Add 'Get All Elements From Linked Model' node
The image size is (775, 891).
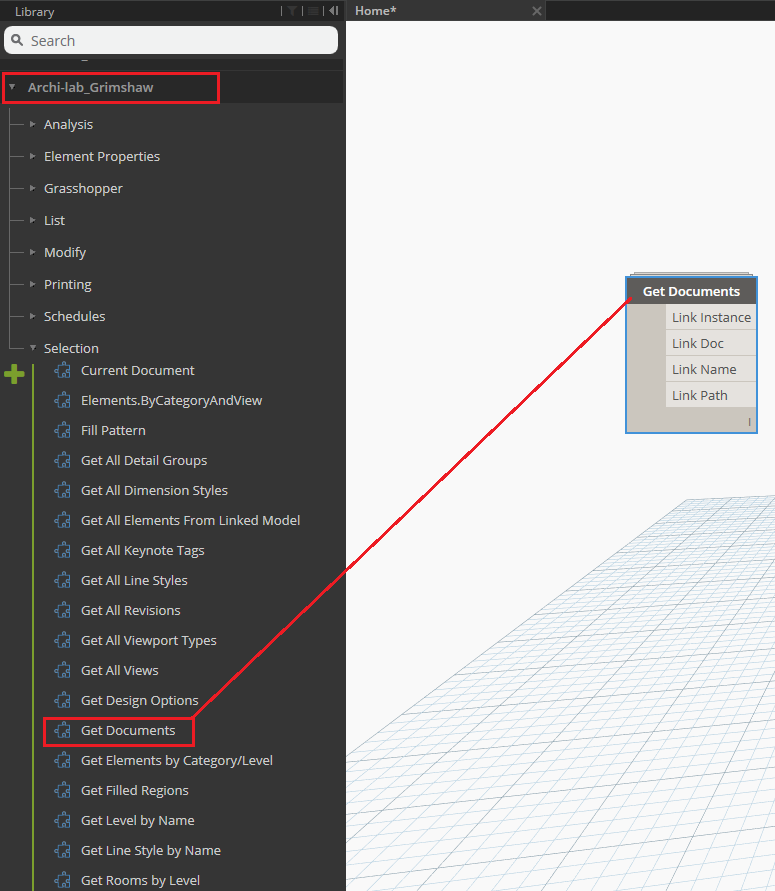pos(190,521)
